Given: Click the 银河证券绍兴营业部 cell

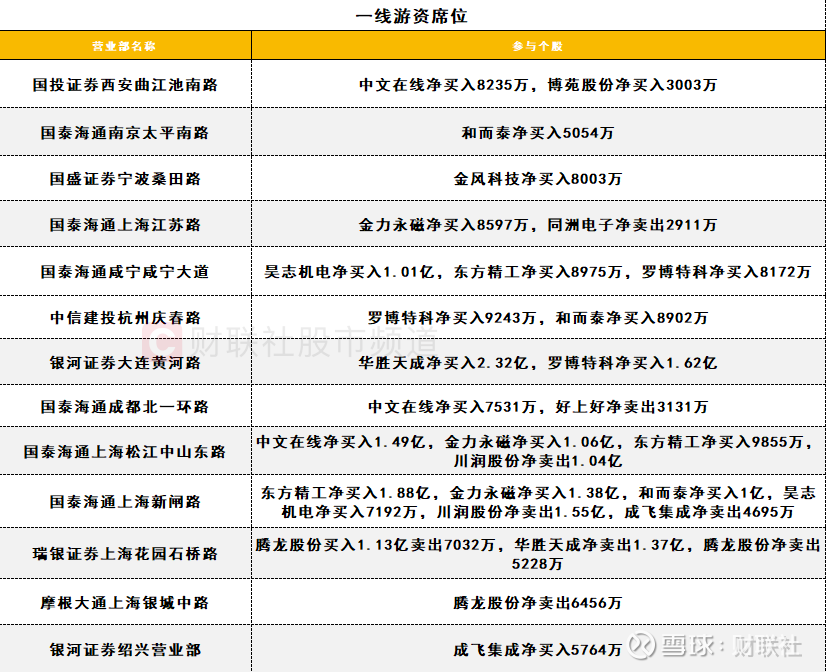Looking at the screenshot, I should tap(125, 650).
